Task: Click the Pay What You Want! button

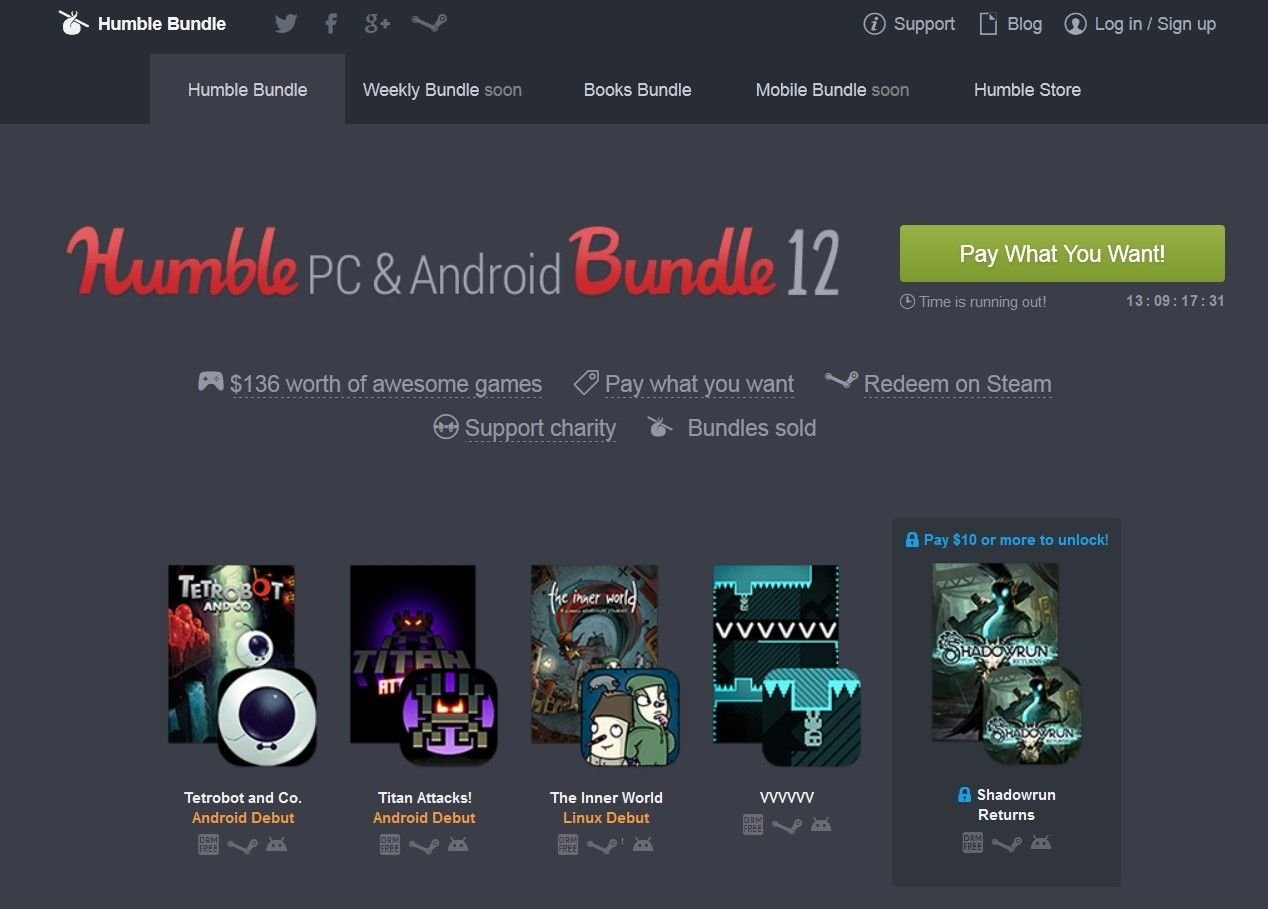Action: 1062,254
